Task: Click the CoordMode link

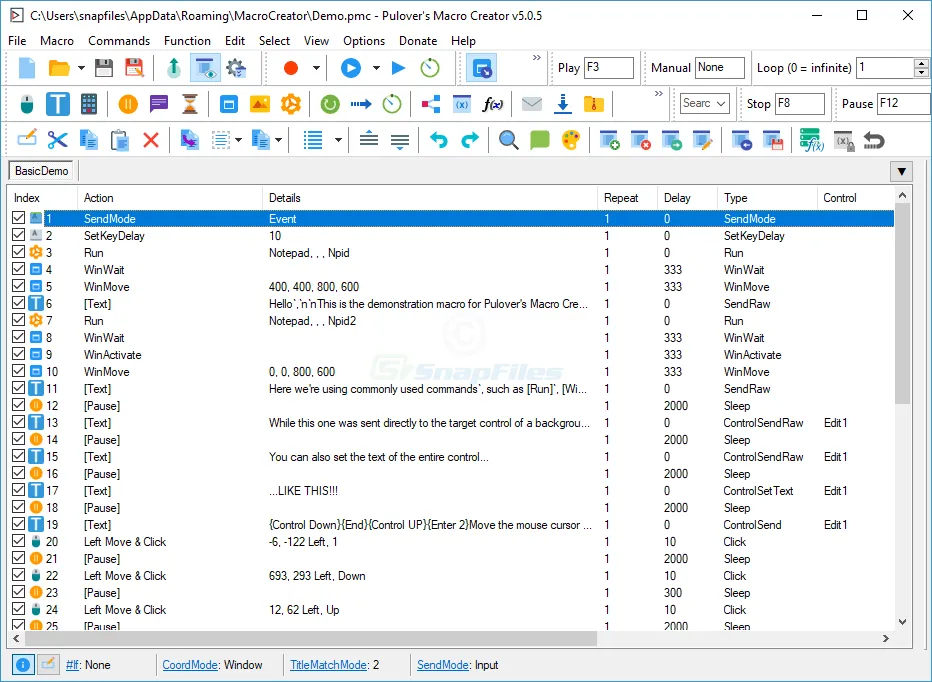Action: point(190,665)
